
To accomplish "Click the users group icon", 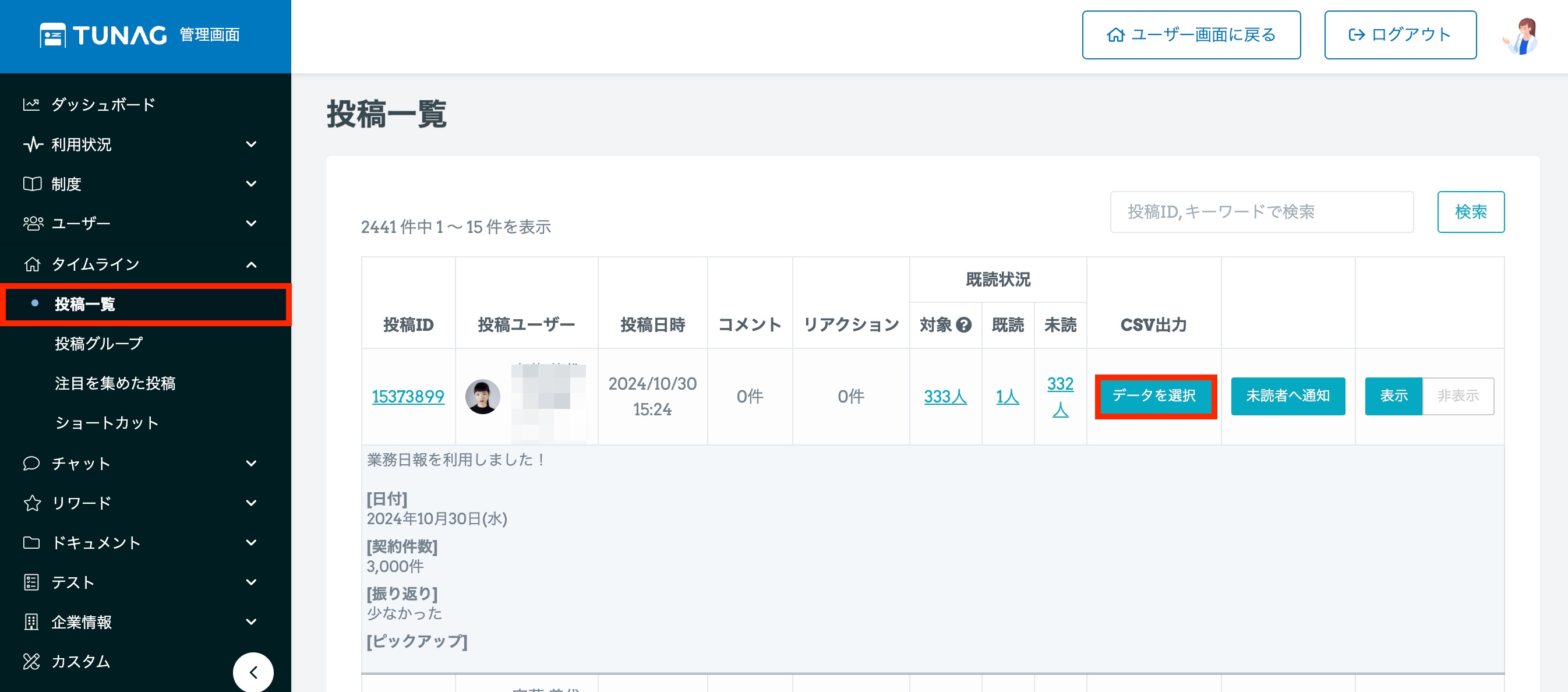I will point(32,223).
